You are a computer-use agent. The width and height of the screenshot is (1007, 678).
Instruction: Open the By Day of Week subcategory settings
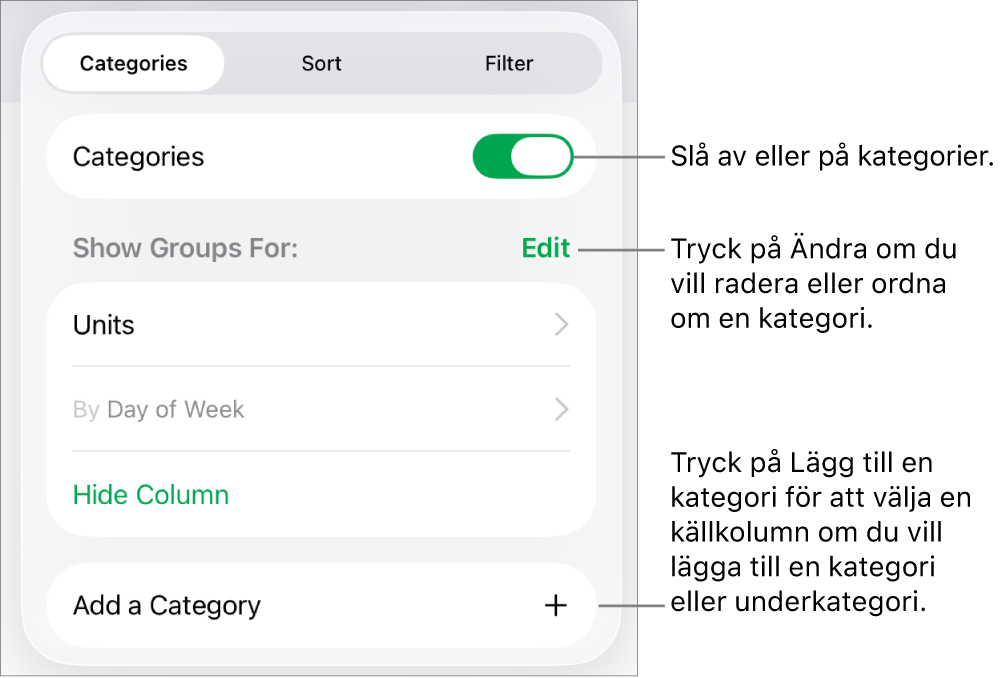[x=560, y=409]
